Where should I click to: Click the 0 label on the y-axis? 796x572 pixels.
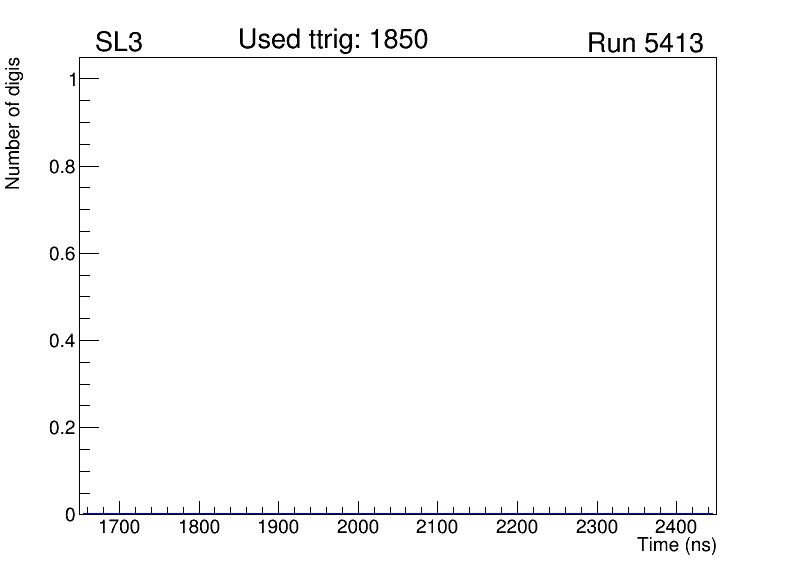coord(69,514)
